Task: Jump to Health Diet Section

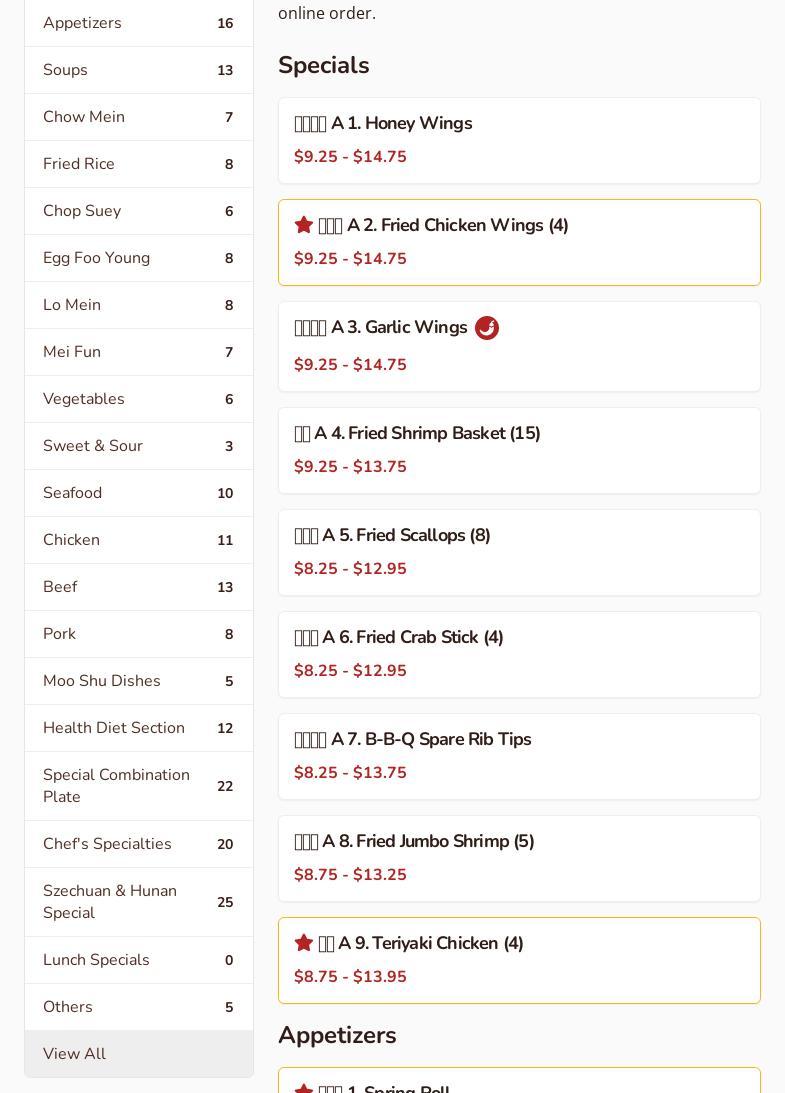Action: click(x=138, y=728)
